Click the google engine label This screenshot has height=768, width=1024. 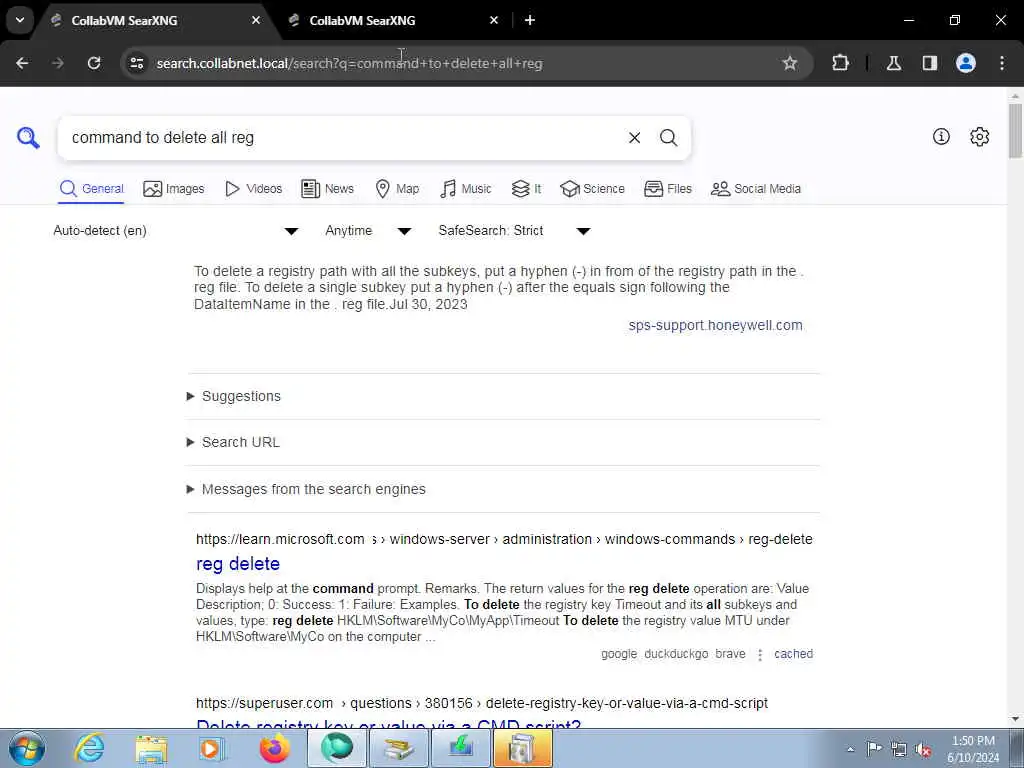(619, 654)
